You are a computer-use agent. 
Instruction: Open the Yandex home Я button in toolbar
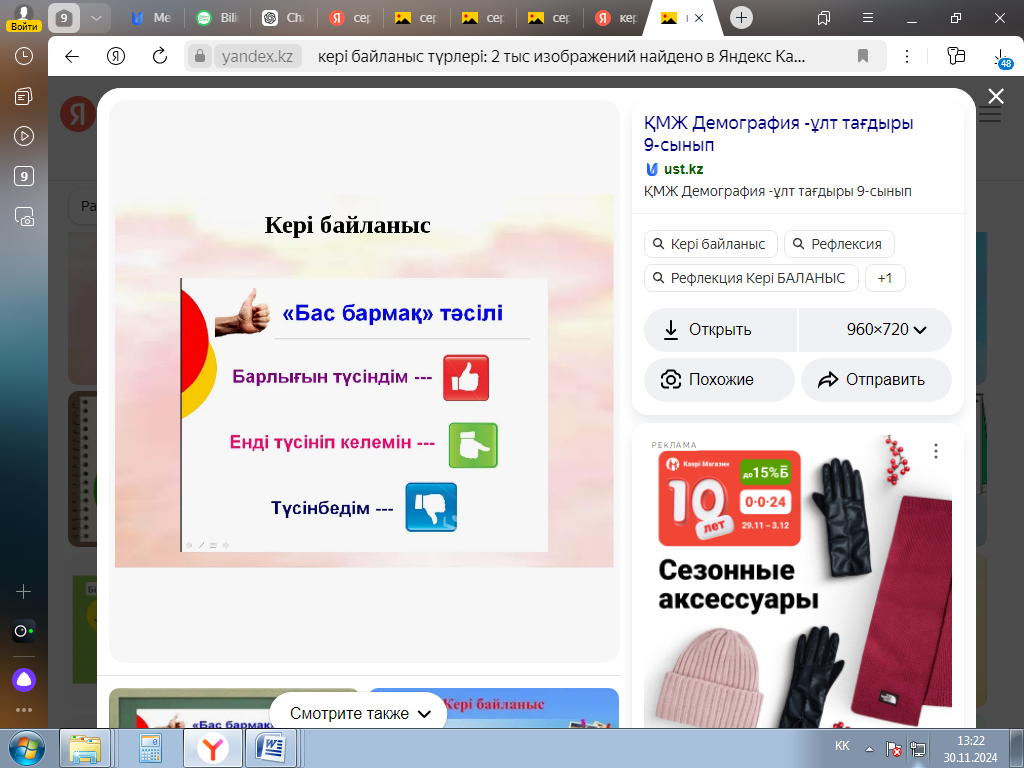pos(116,56)
